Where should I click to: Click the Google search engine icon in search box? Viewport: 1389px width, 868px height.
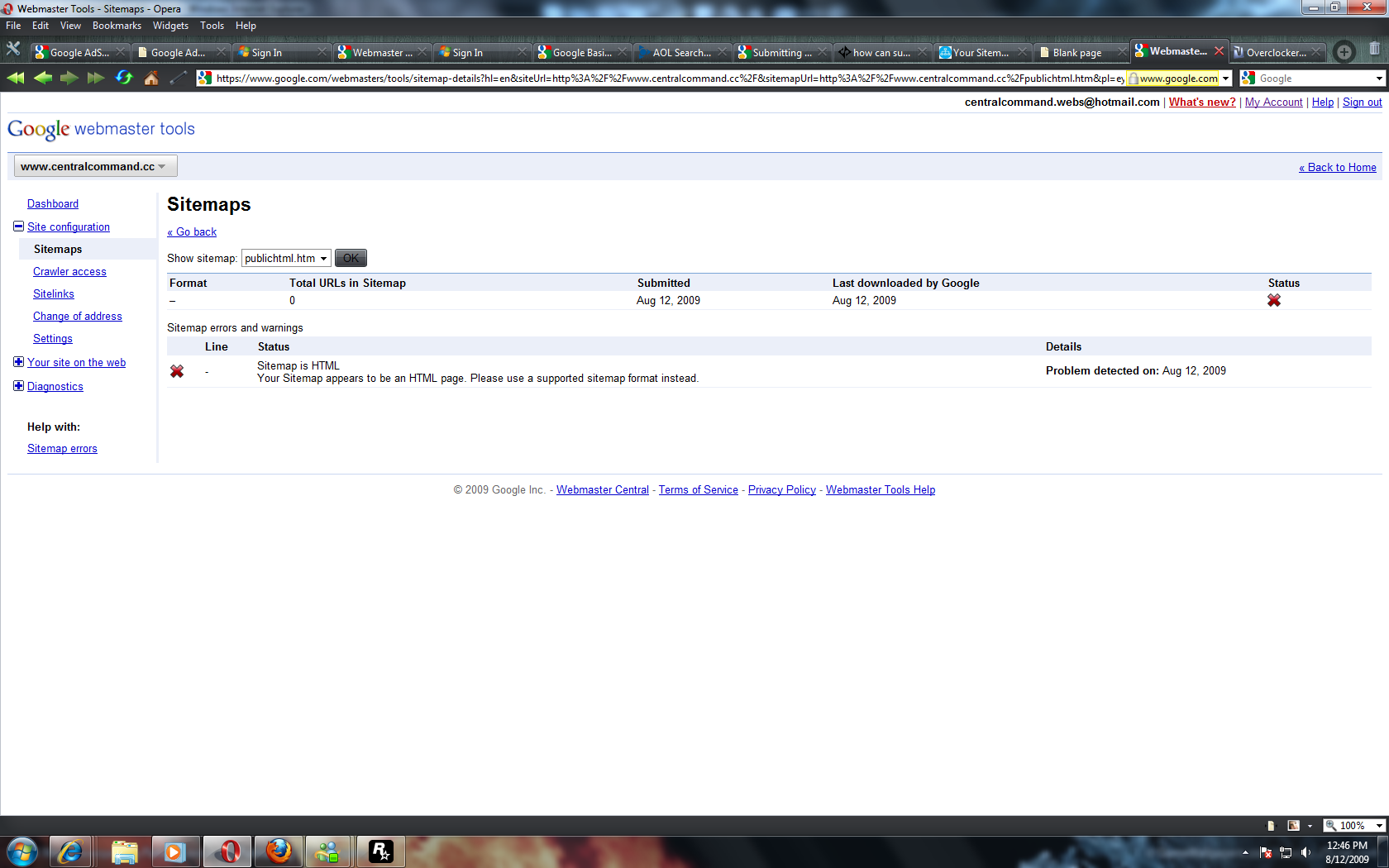pyautogui.click(x=1248, y=78)
